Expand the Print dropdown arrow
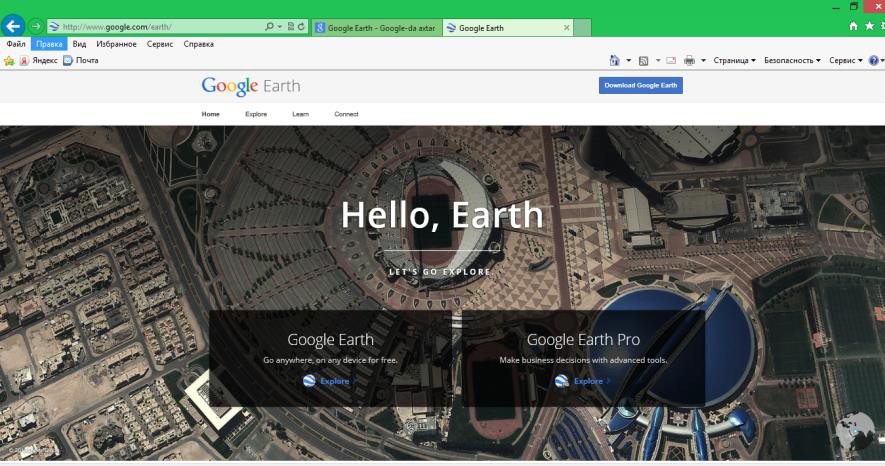 (x=703, y=60)
